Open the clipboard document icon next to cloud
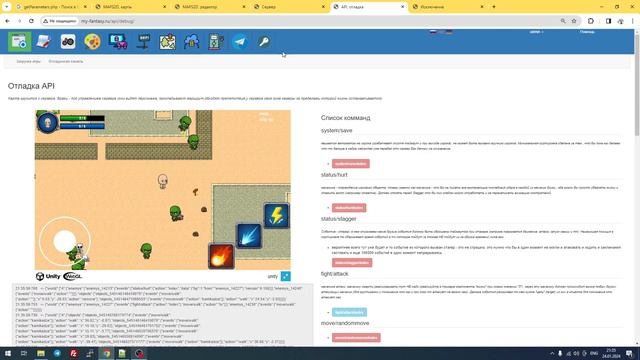This screenshot has height=360, width=640. coord(216,42)
